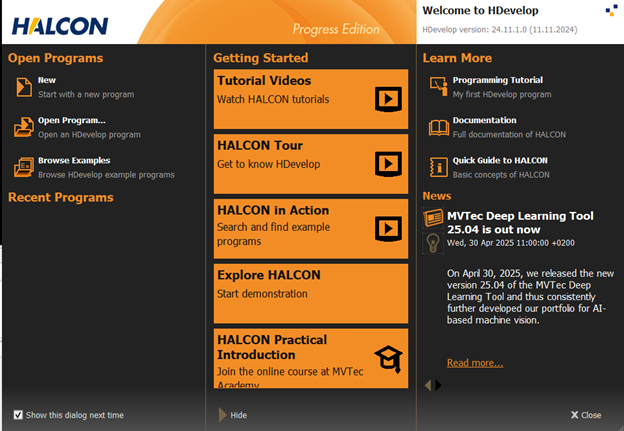624x431 pixels.
Task: Click the Quick Guide info icon
Action: tap(439, 167)
